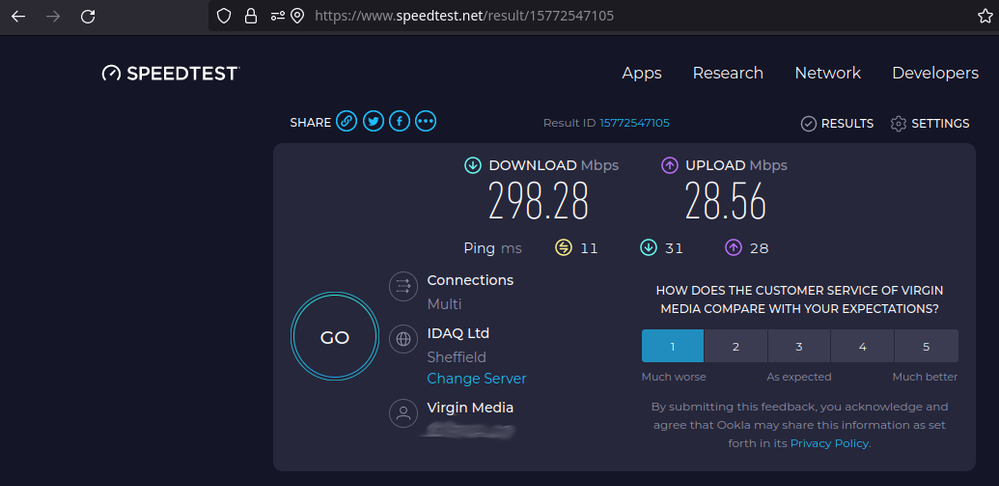Rate customer service 1 Much worse
Image resolution: width=999 pixels, height=486 pixels.
672,346
